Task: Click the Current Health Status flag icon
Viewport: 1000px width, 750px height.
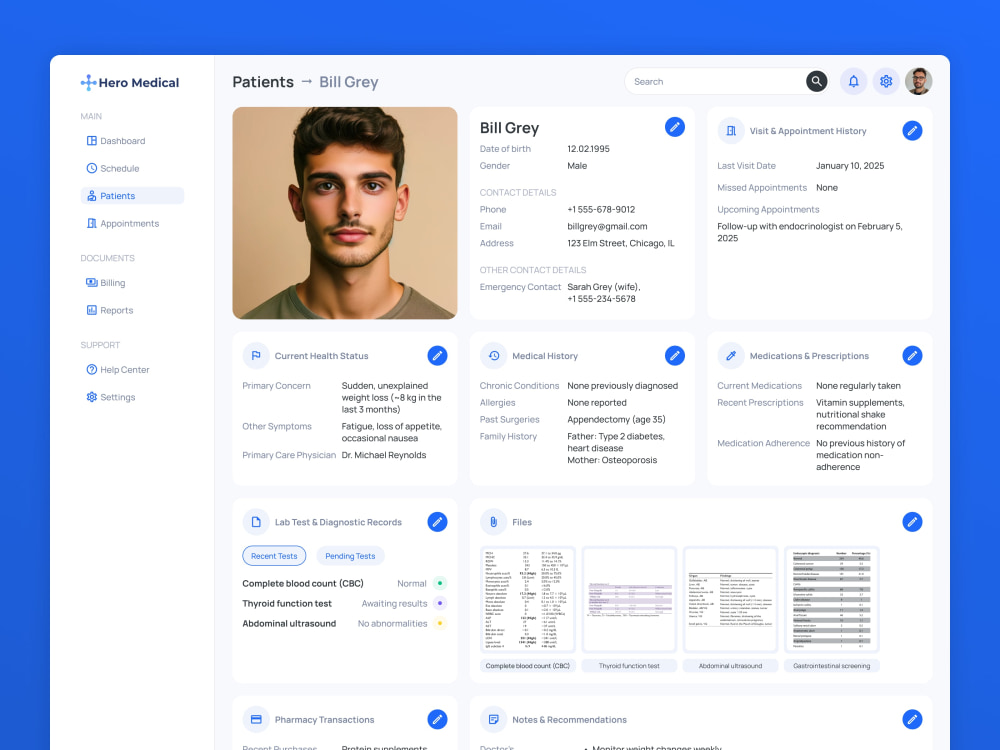Action: (256, 356)
